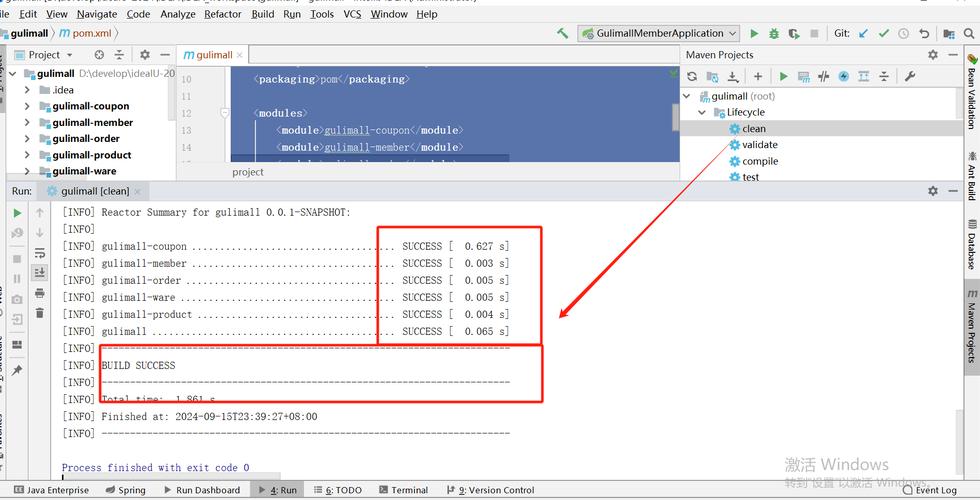Click the Reimport All Maven Projects icon

692,76
